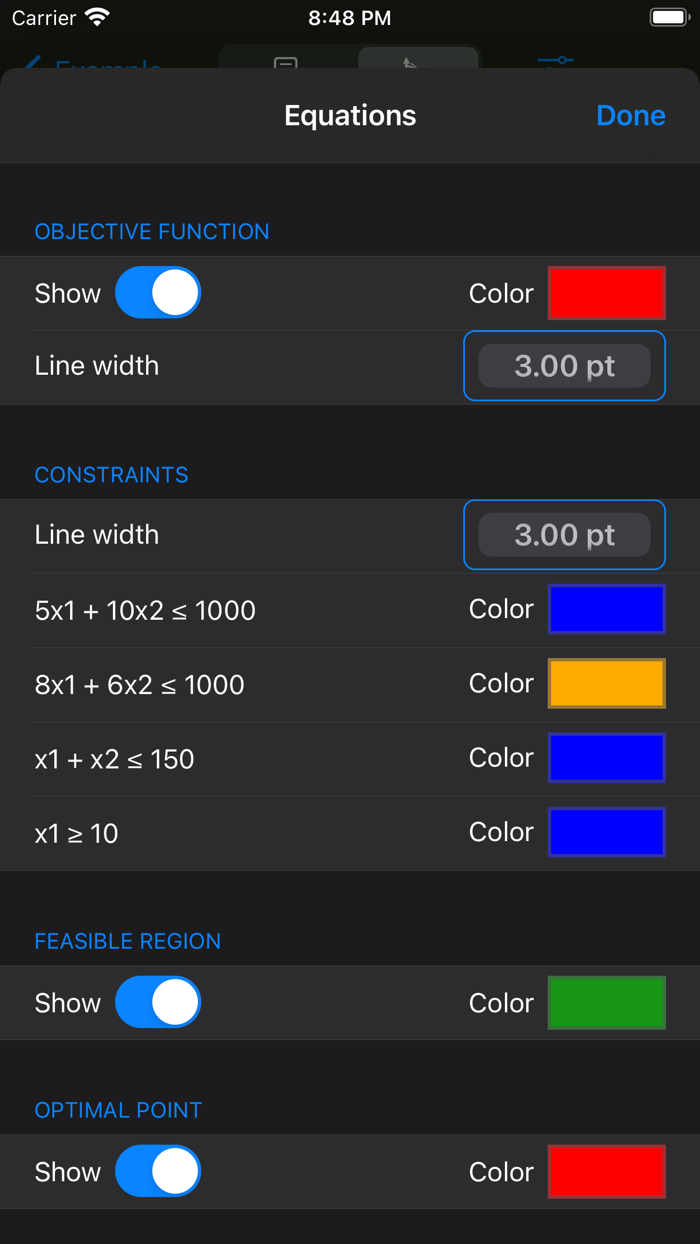Turn off the Optimal Point Show switch
Viewport: 700px width, 1244px height.
click(158, 1171)
